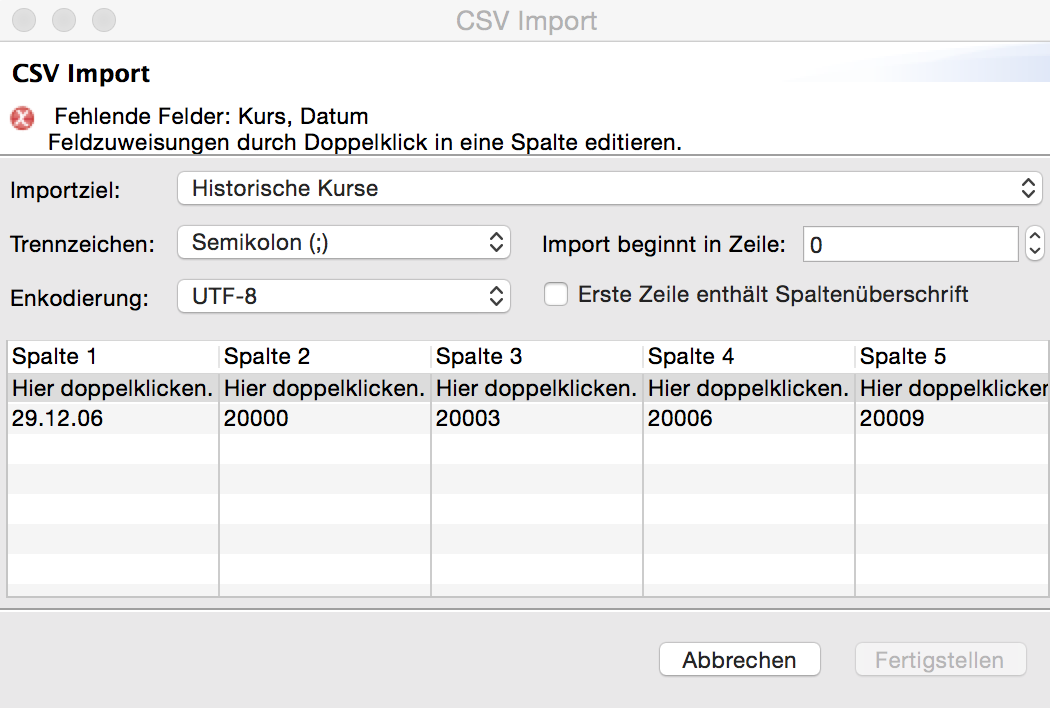The height and width of the screenshot is (708, 1050).
Task: Click the row number stepper arrows
Action: 1035,243
